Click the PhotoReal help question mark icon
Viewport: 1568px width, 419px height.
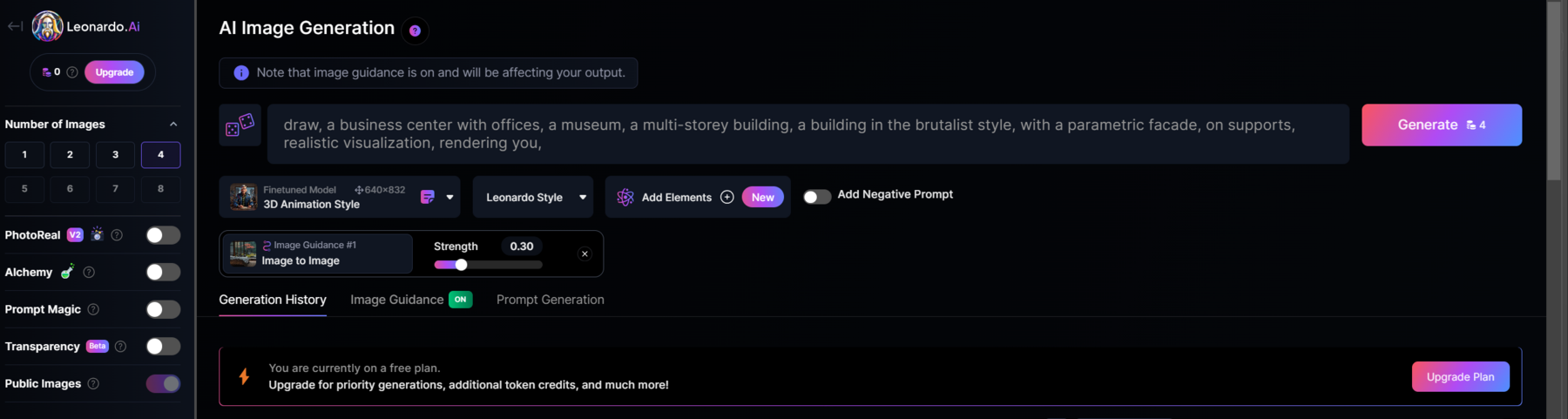pyautogui.click(x=117, y=235)
